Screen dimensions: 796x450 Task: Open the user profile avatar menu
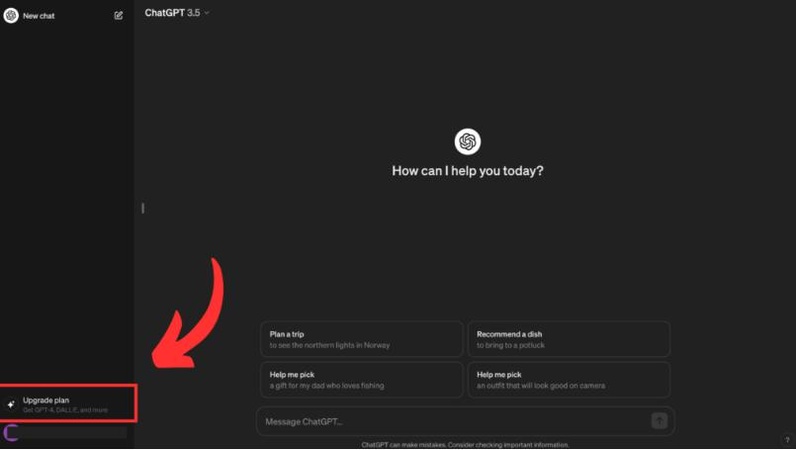[11, 433]
